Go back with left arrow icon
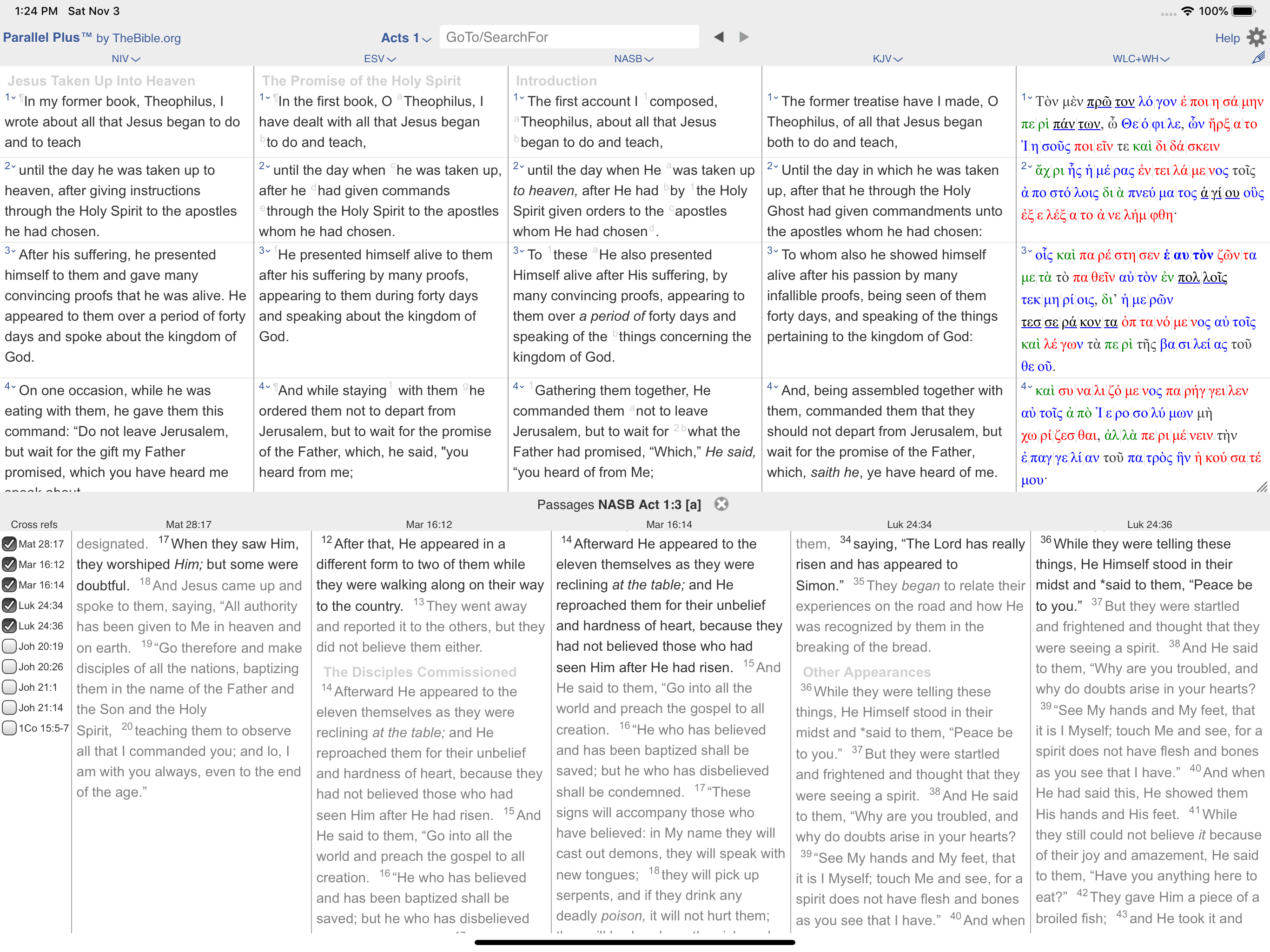 718,37
